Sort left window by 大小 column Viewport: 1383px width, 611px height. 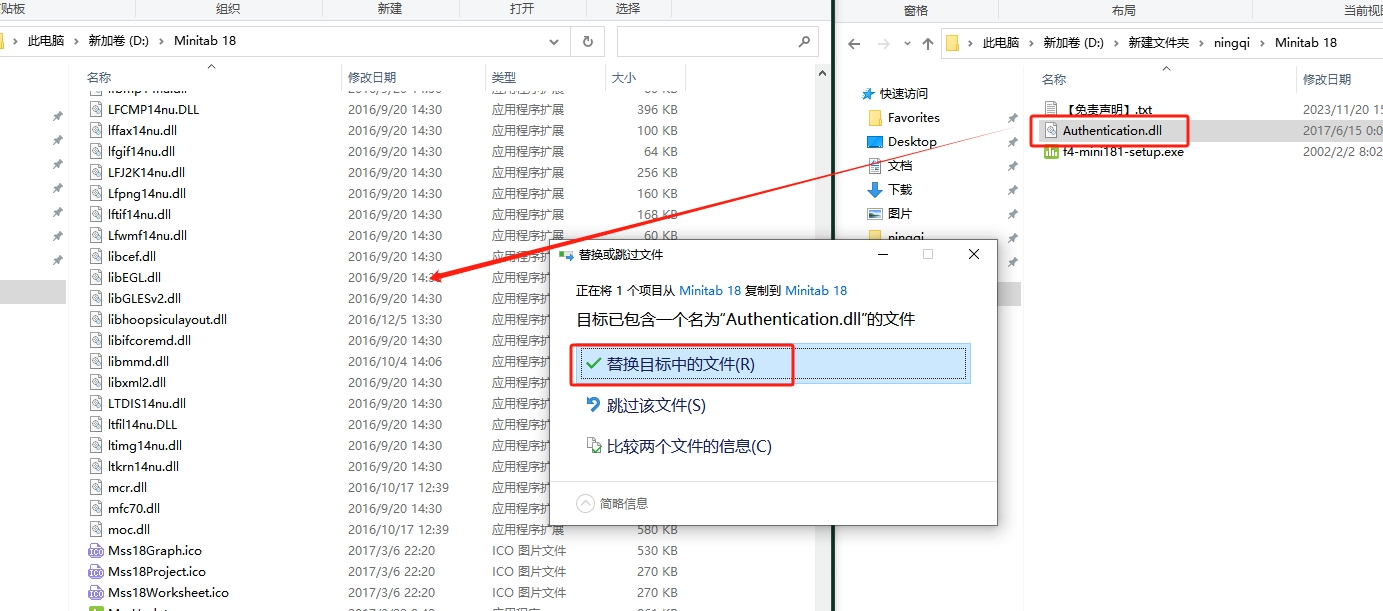[623, 77]
